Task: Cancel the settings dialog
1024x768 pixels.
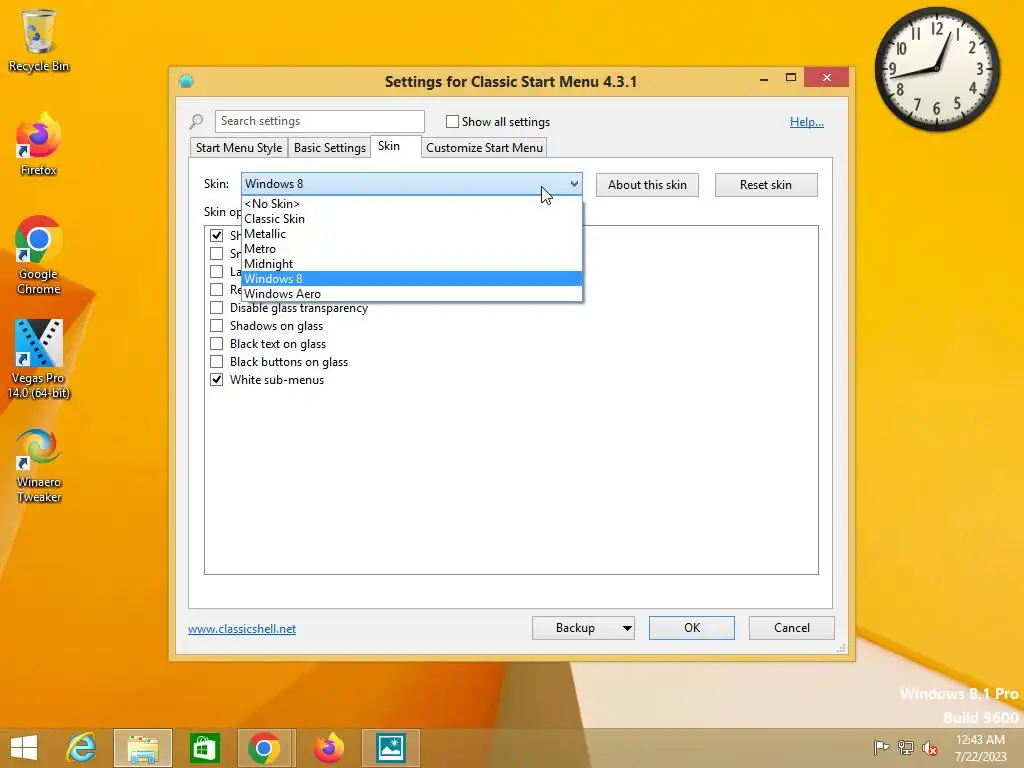Action: 792,628
